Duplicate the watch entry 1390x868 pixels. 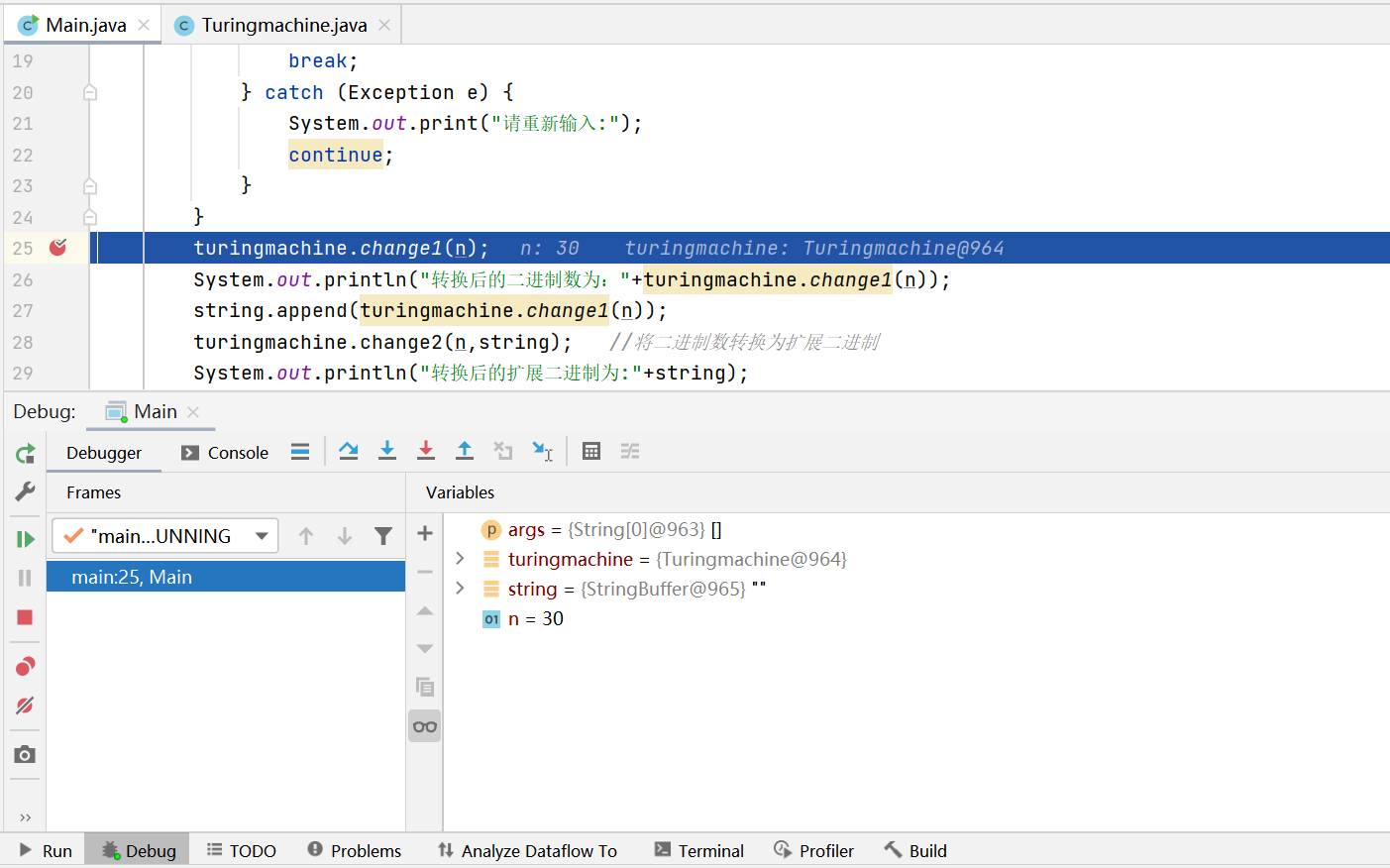pyautogui.click(x=425, y=687)
